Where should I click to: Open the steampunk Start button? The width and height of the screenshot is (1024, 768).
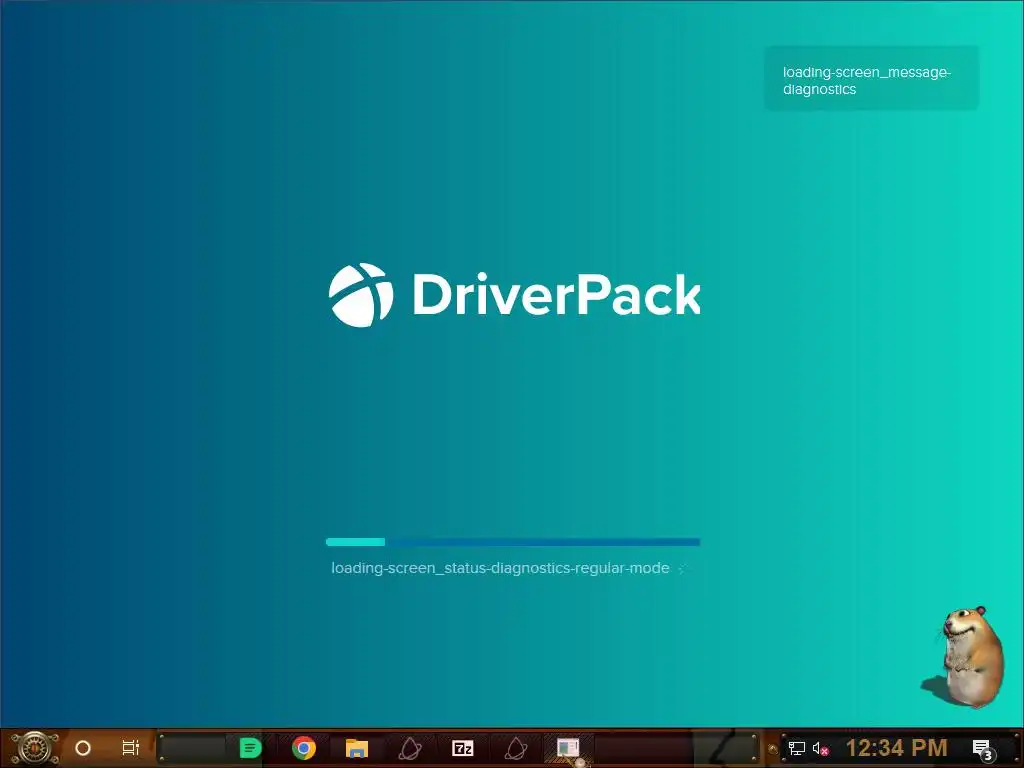coord(33,748)
